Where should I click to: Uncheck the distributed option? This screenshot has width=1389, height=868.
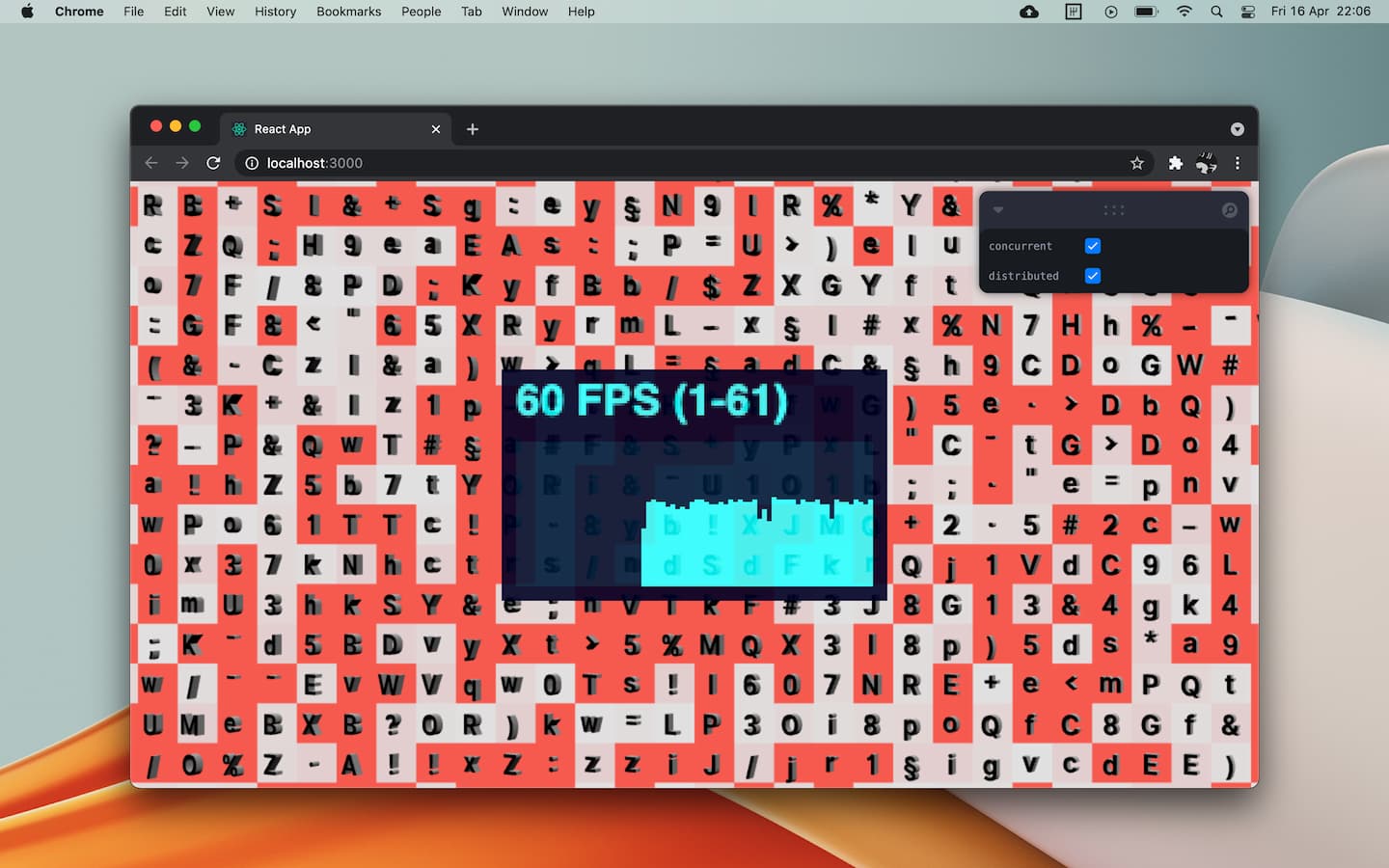(1092, 276)
